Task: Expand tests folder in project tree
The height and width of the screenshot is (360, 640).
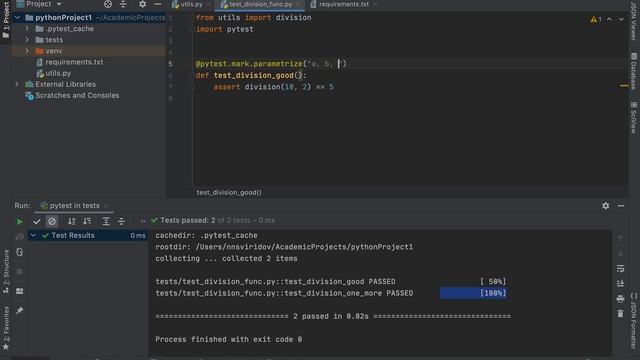Action: (27, 40)
